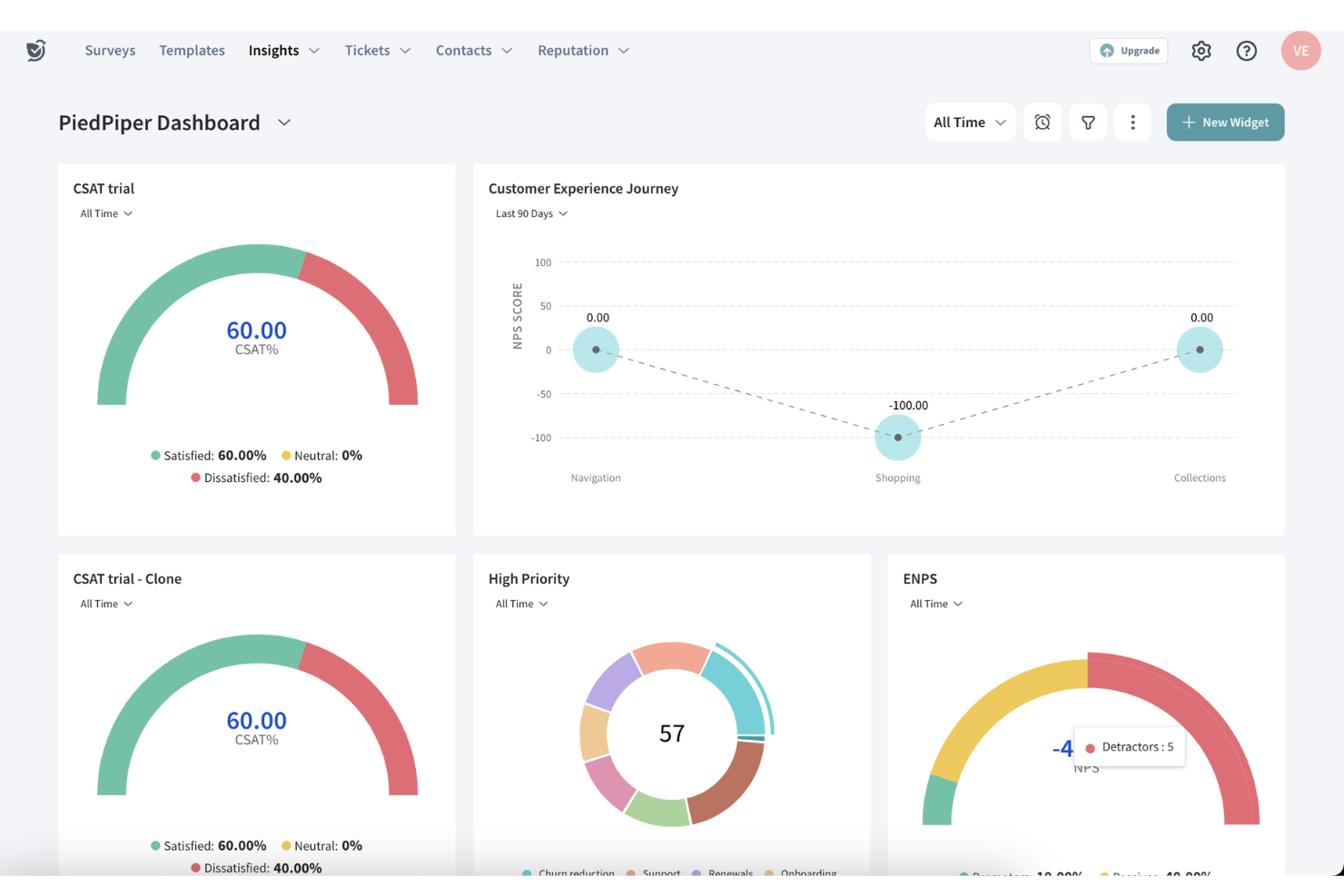The height and width of the screenshot is (896, 1344).
Task: Click the filter icon near New Widget
Action: [x=1088, y=122]
